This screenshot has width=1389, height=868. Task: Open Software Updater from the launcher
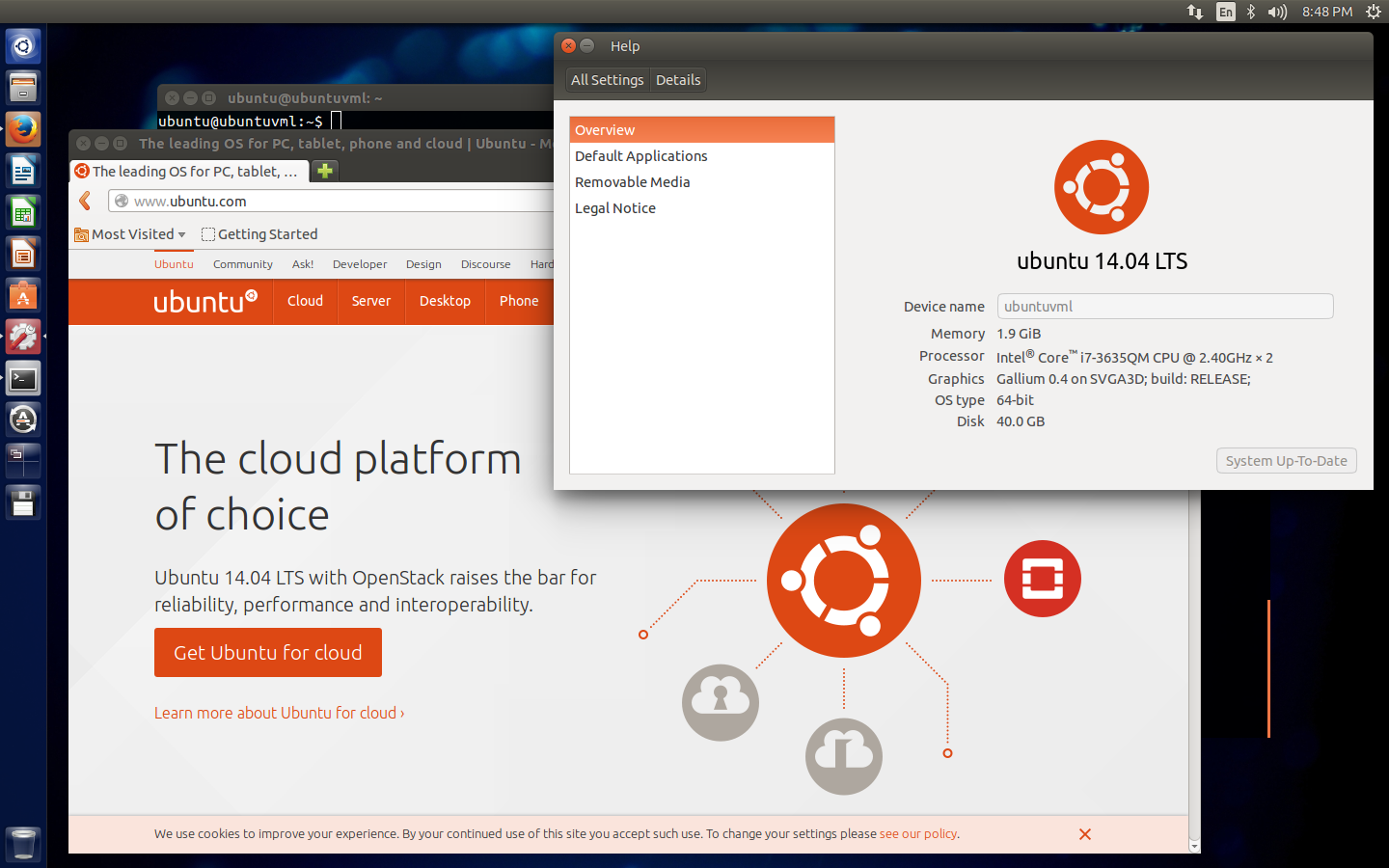[x=23, y=420]
